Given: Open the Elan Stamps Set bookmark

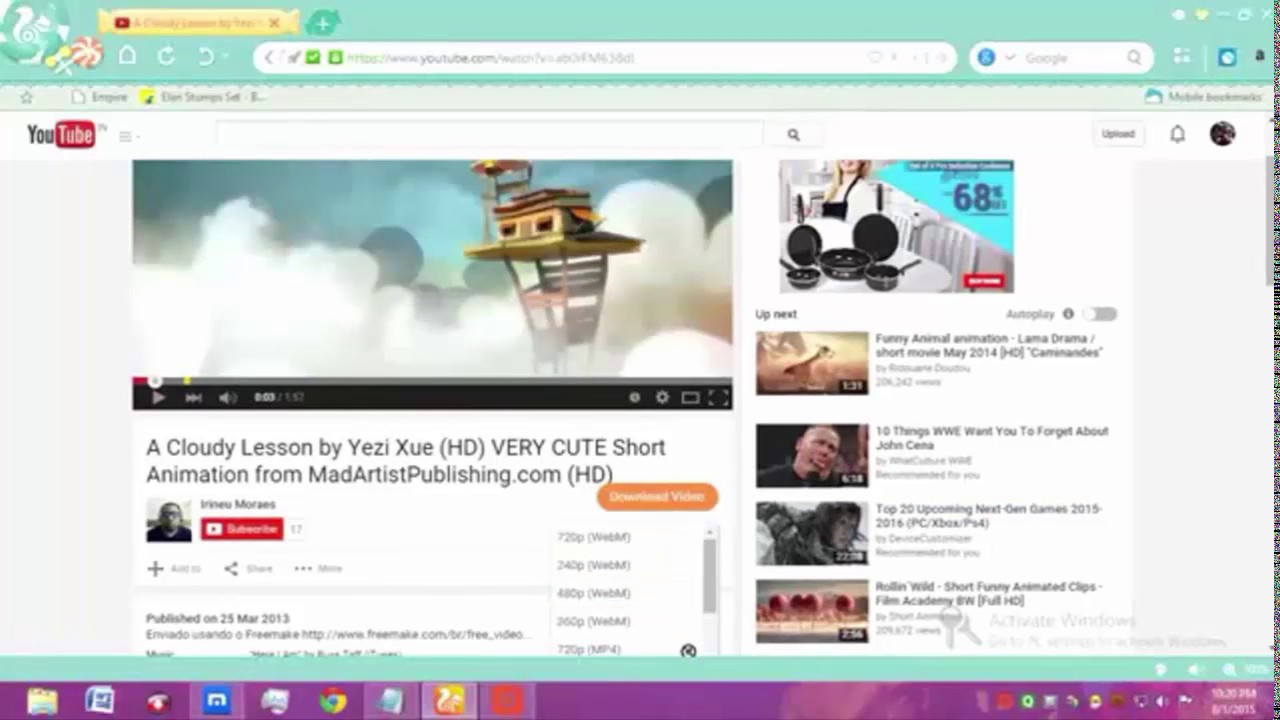Looking at the screenshot, I should (203, 97).
